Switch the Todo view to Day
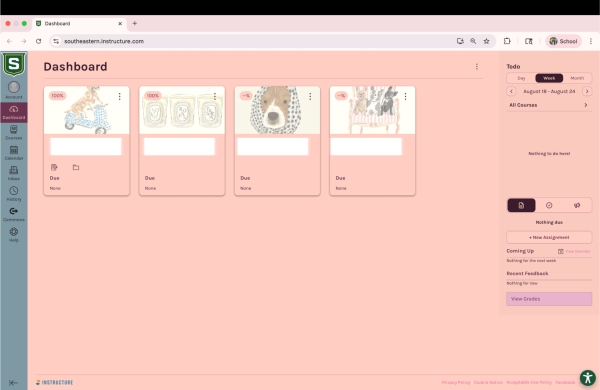Image resolution: width=600 pixels, height=390 pixels. click(x=521, y=78)
